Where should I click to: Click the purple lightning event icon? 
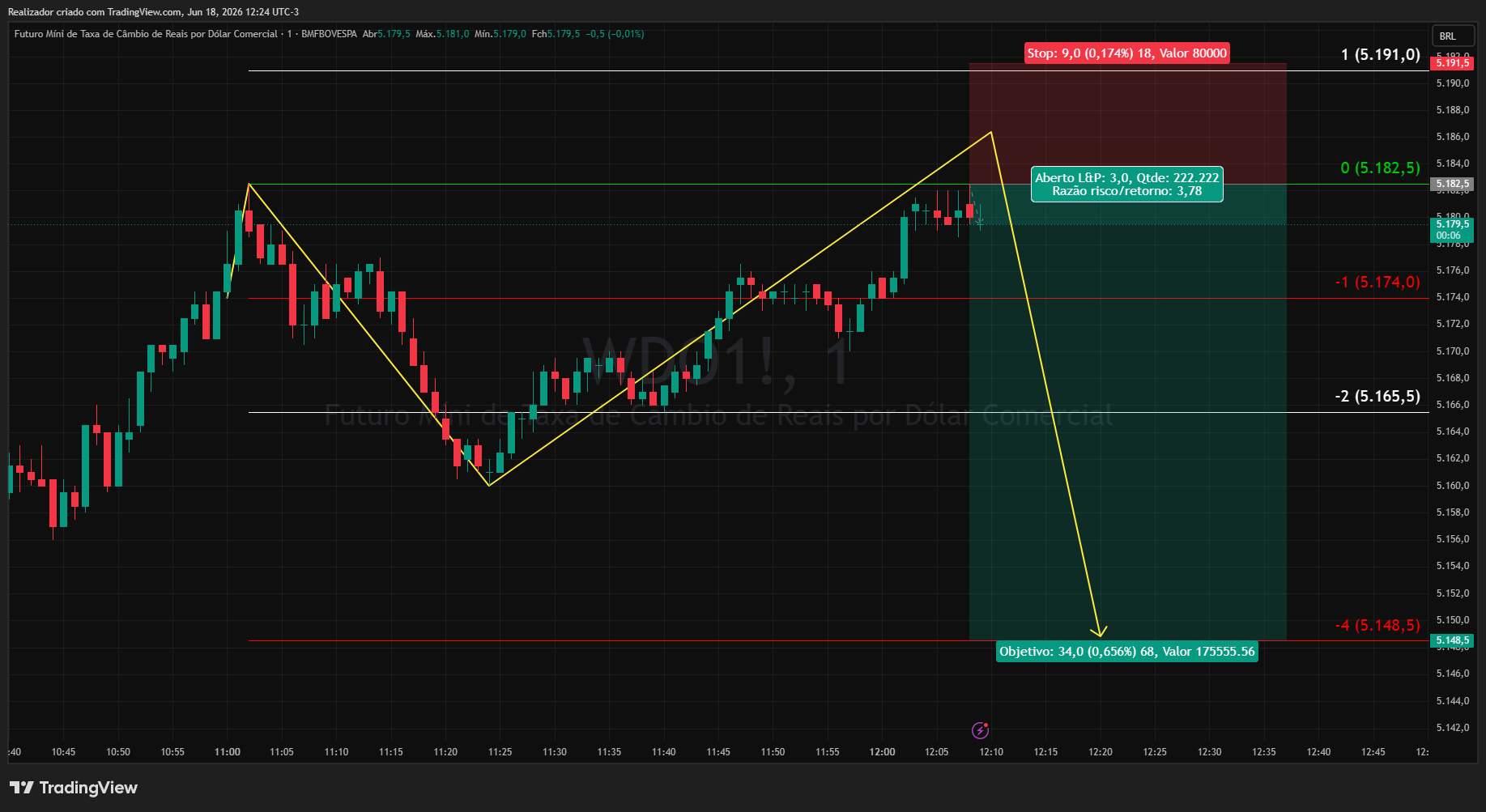point(980,731)
